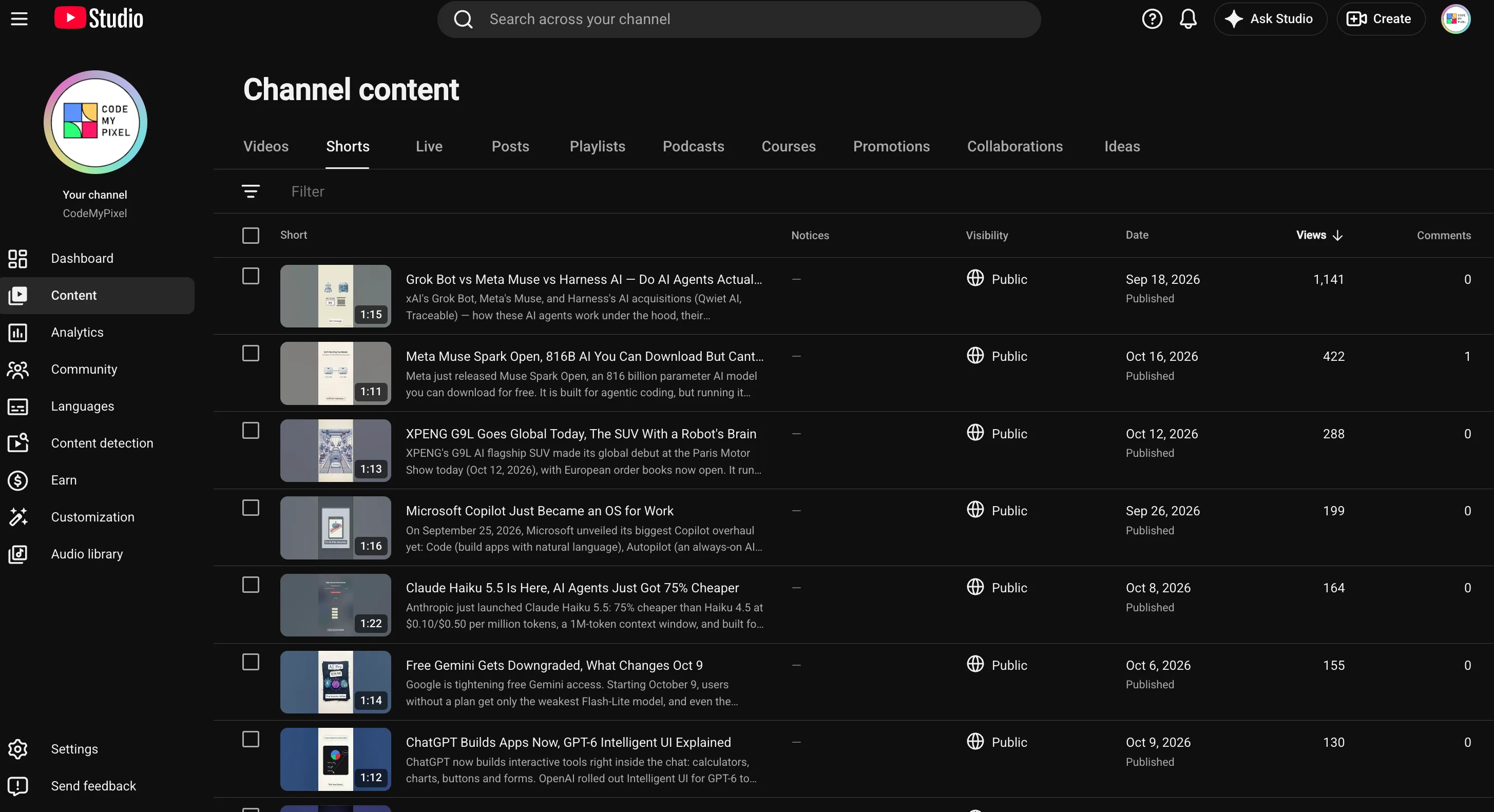Open the Content sidebar item
This screenshot has width=1494, height=812.
coord(98,296)
